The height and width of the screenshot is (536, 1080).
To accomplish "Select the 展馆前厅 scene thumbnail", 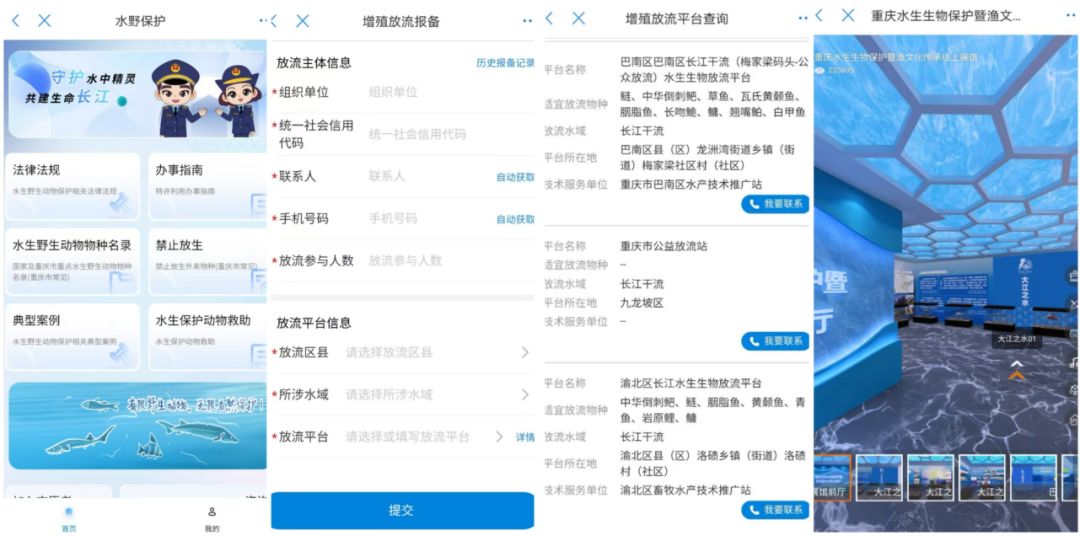I will pyautogui.click(x=832, y=478).
